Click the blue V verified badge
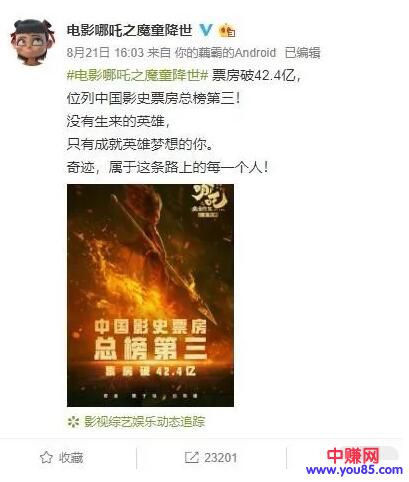409x482 pixels. (x=206, y=30)
